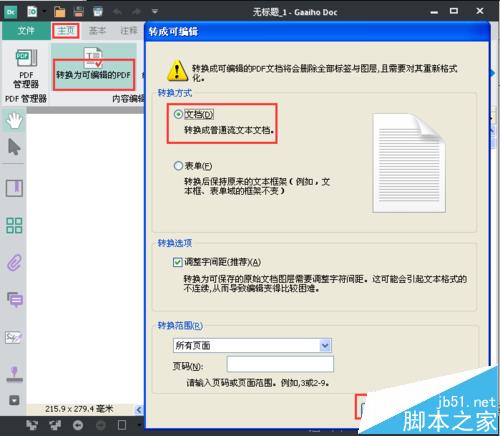Select the arrow selection tool
Screen dimensions: 500x436
point(14,147)
